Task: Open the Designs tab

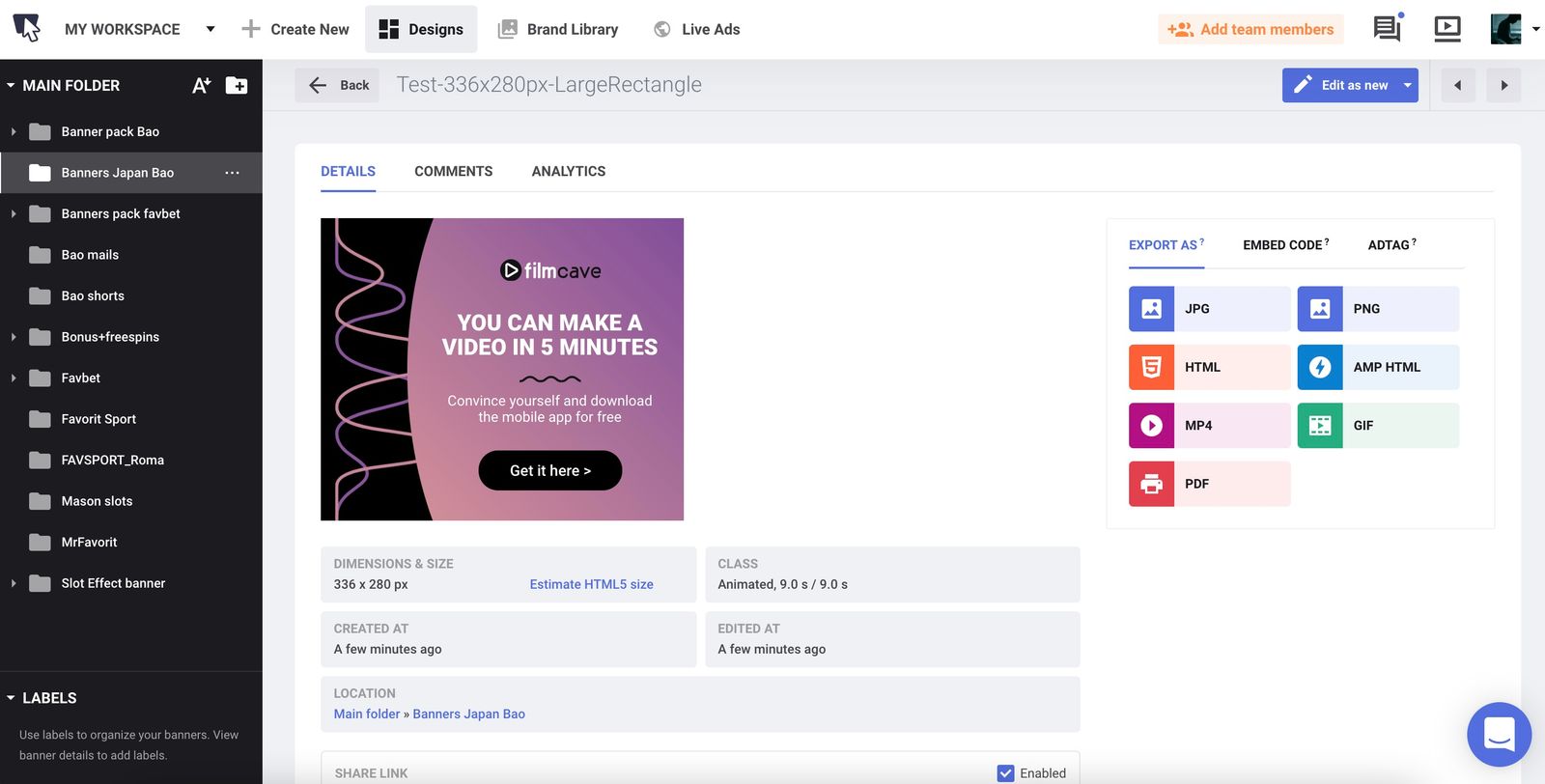Action: [421, 29]
